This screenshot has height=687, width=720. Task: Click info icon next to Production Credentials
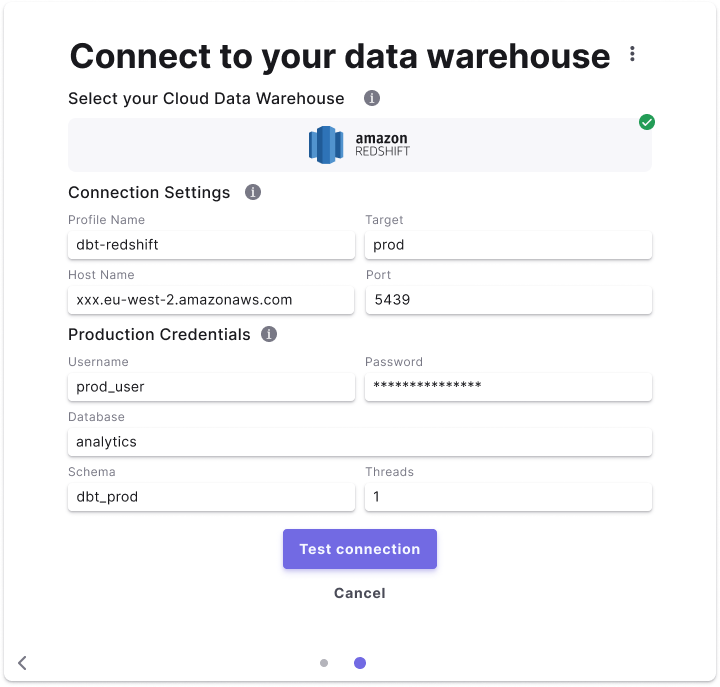(269, 334)
